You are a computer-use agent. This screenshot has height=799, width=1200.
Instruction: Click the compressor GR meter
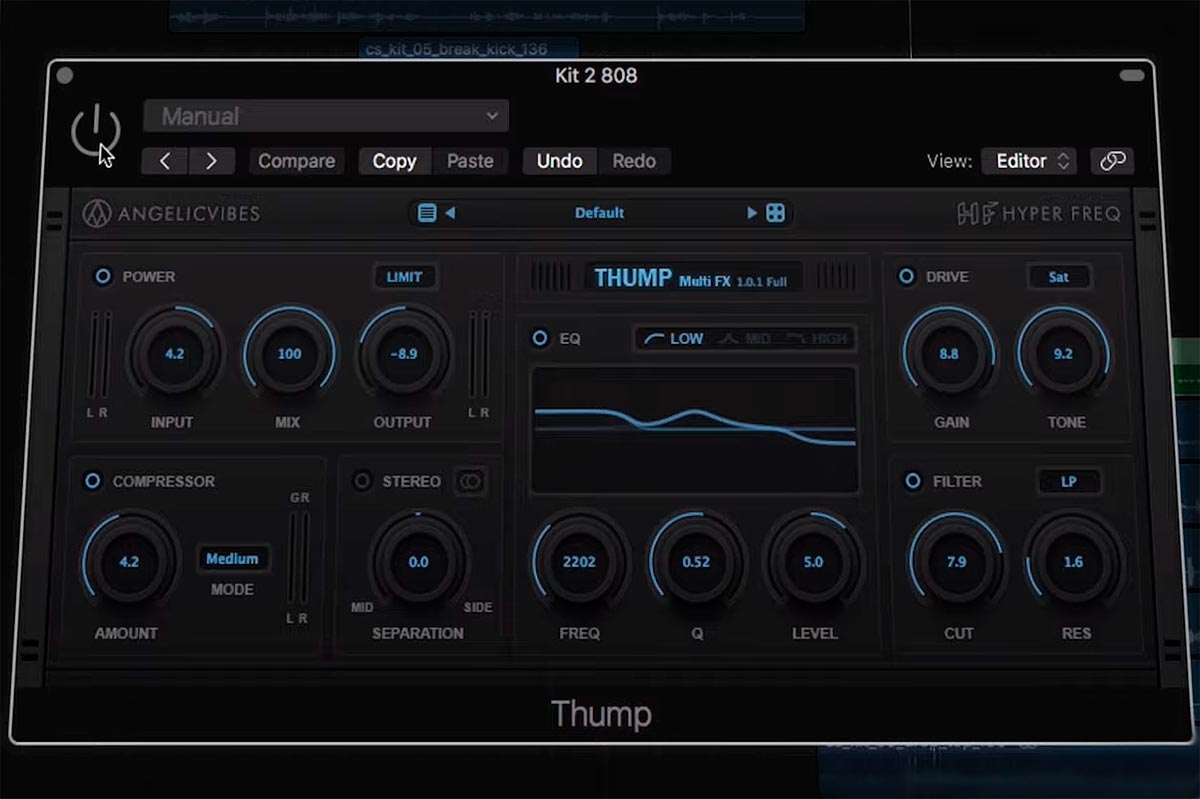[298, 559]
